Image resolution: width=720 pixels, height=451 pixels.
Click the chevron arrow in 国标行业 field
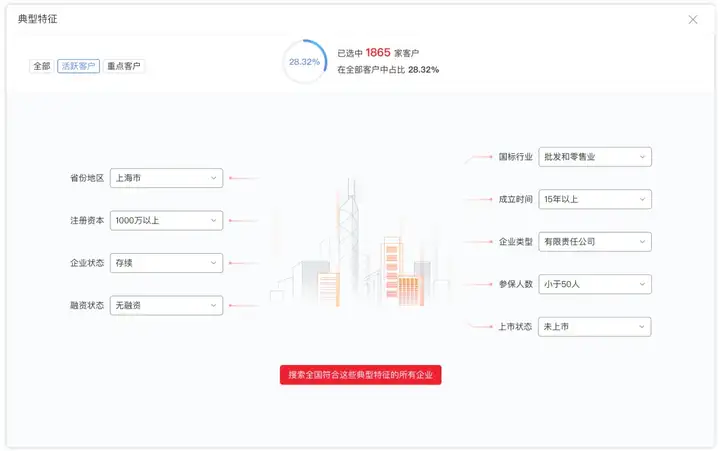(x=642, y=157)
